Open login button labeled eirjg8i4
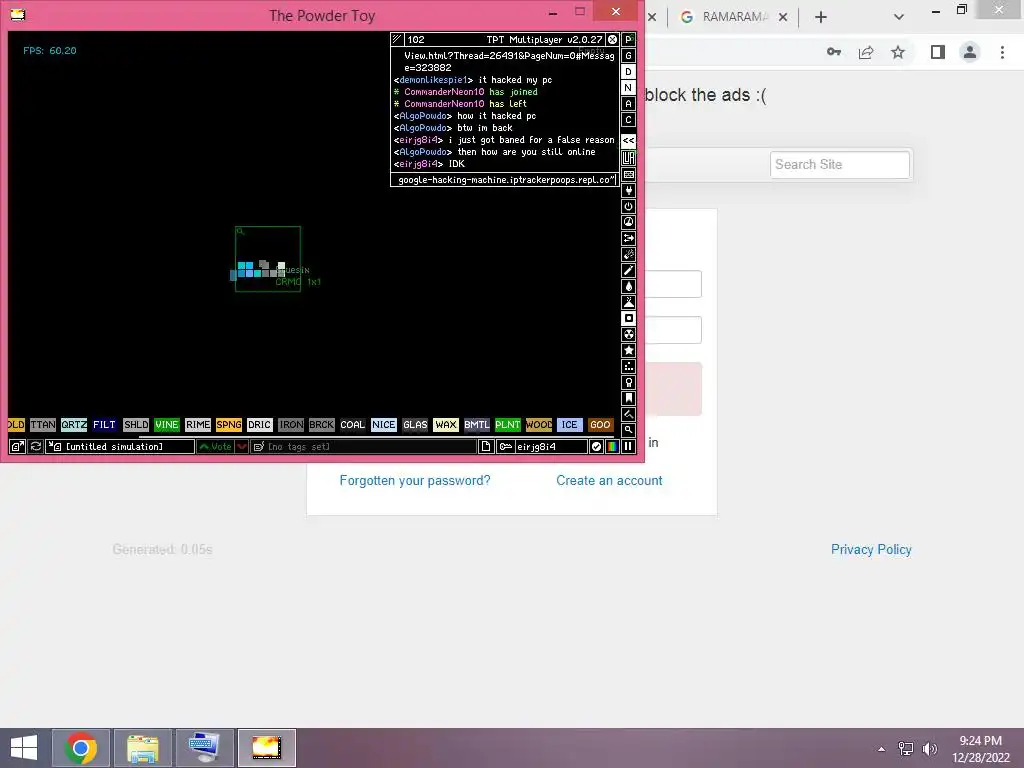Image resolution: width=1024 pixels, height=768 pixels. tap(541, 447)
